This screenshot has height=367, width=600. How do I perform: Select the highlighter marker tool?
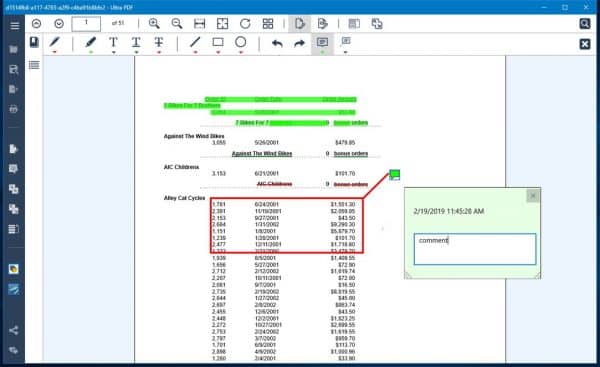[91, 42]
